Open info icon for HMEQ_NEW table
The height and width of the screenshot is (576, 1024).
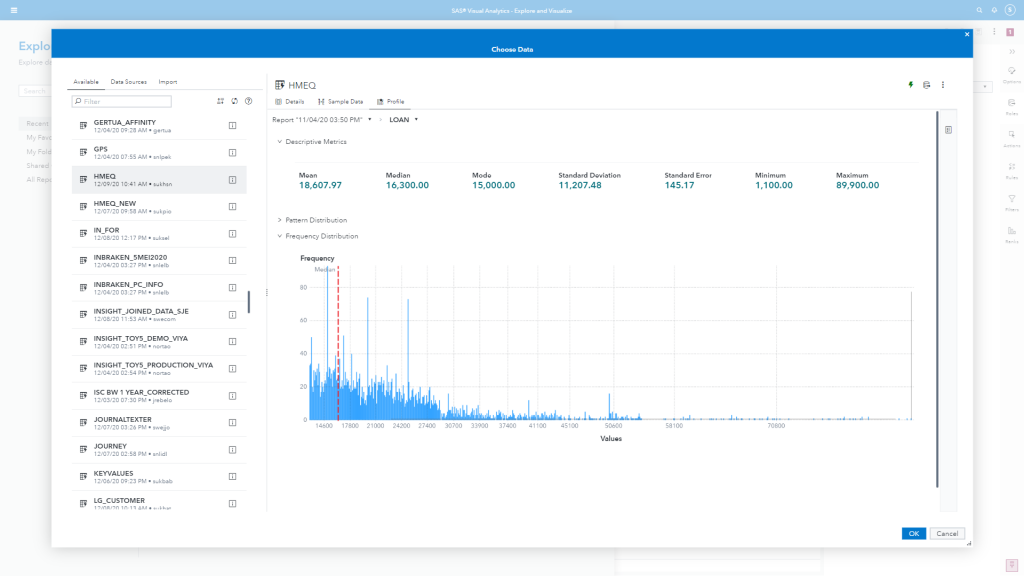pos(232,207)
